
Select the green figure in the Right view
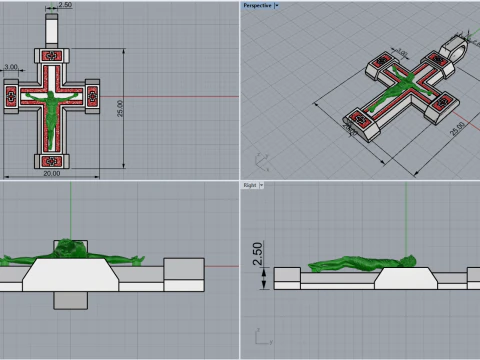click(362, 263)
